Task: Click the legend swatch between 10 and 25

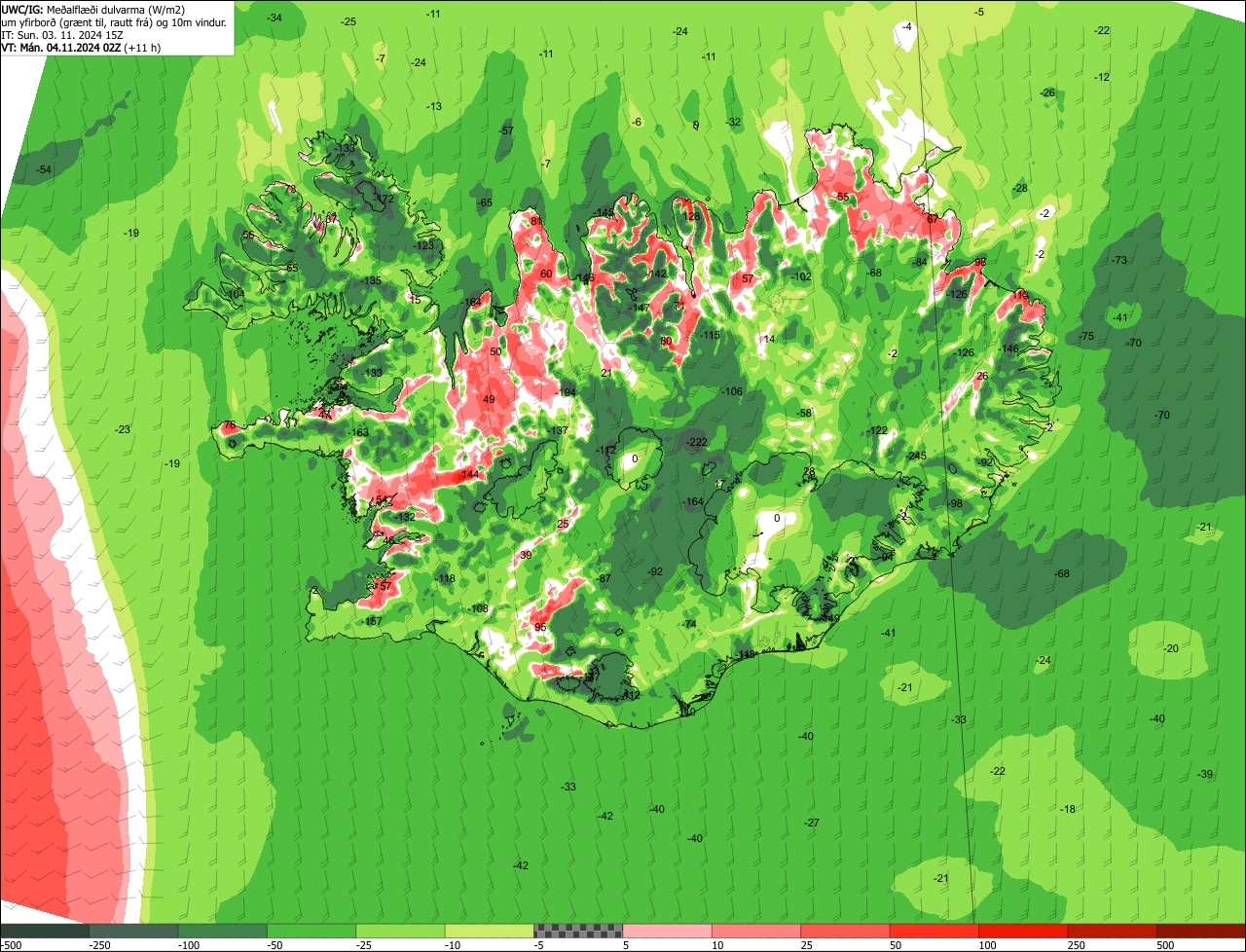Action: [x=756, y=931]
